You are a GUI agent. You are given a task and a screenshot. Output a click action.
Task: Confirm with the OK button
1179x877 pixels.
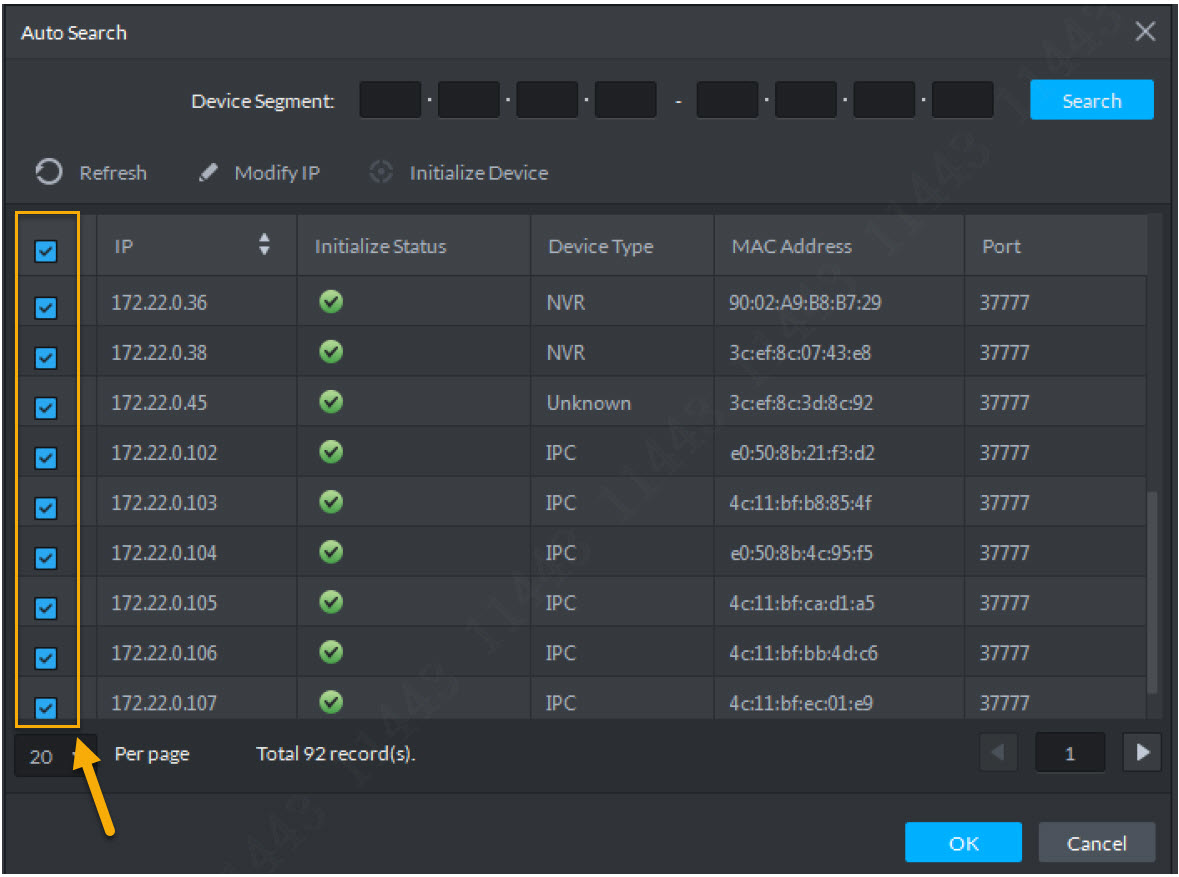coord(963,842)
